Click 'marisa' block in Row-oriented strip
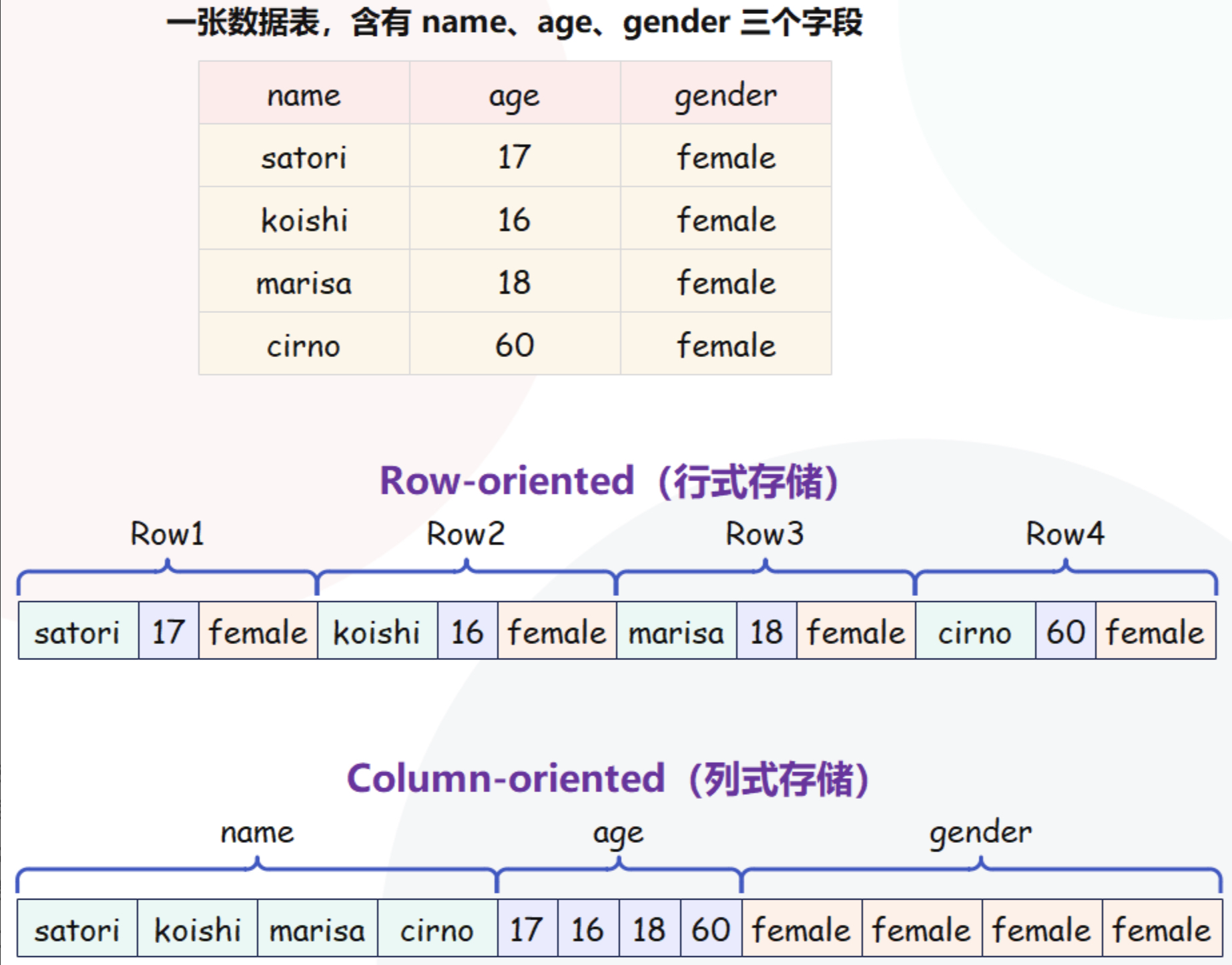 coord(676,631)
